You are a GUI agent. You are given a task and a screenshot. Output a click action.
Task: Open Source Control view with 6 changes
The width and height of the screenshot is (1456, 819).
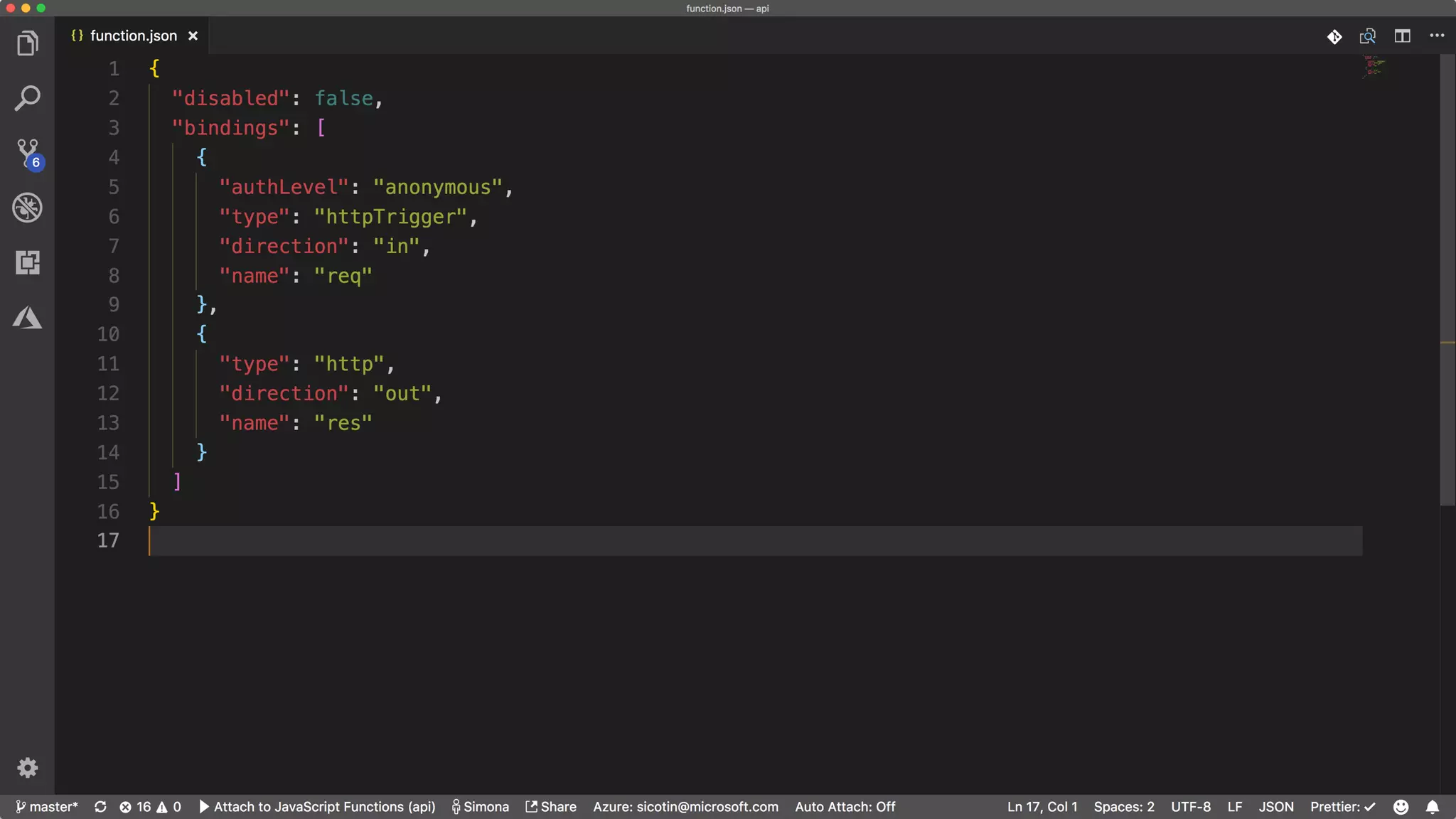pos(27,152)
